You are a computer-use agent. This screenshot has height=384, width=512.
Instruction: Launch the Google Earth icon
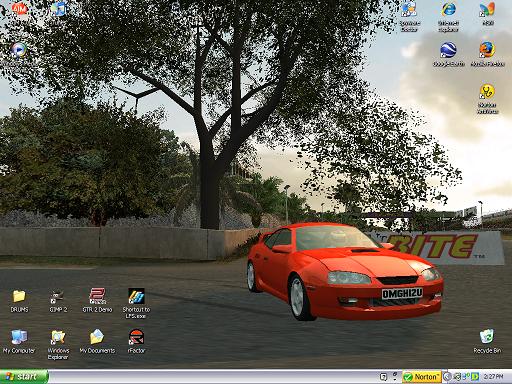coord(448,54)
